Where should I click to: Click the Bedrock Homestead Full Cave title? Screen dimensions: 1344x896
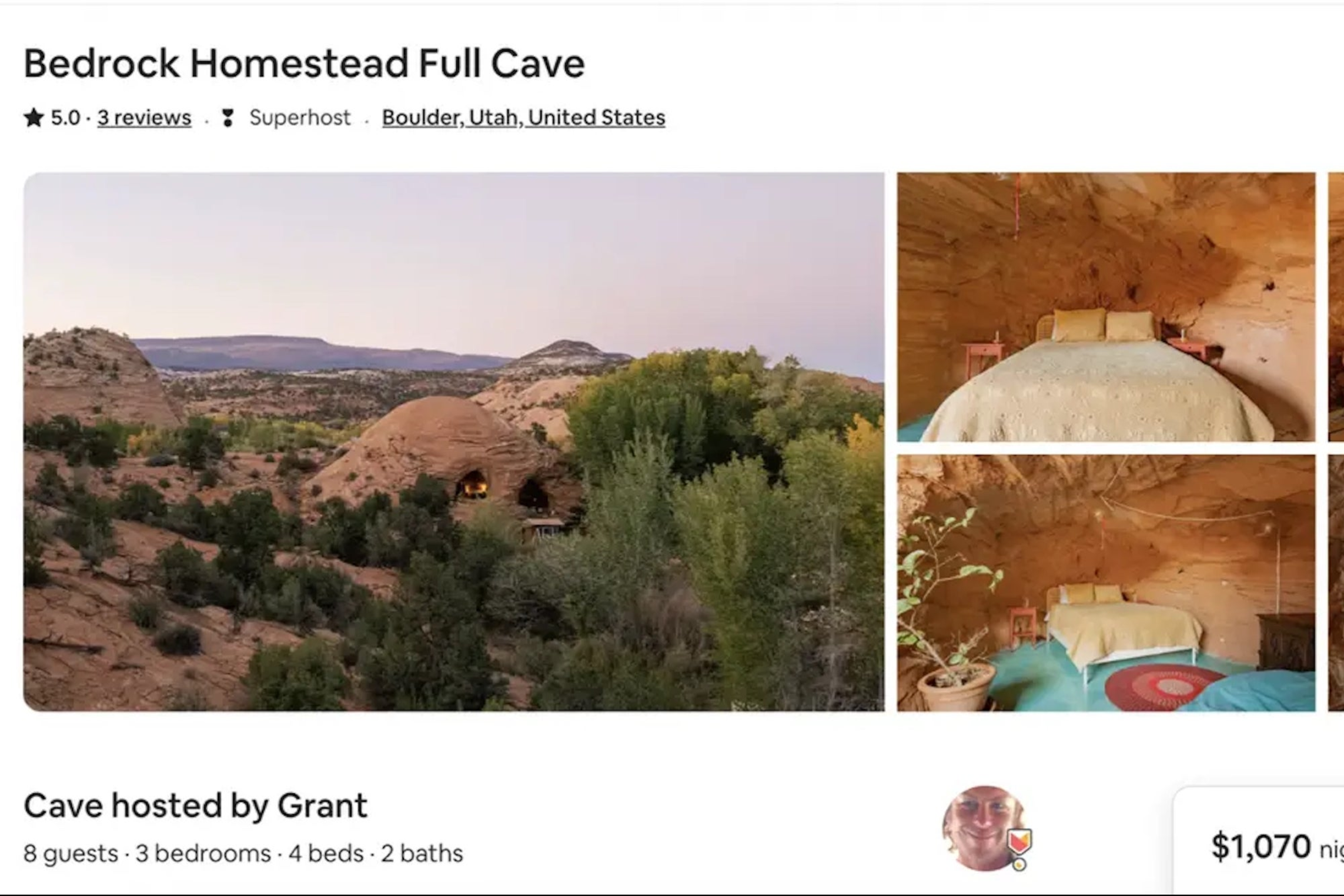pyautogui.click(x=304, y=63)
